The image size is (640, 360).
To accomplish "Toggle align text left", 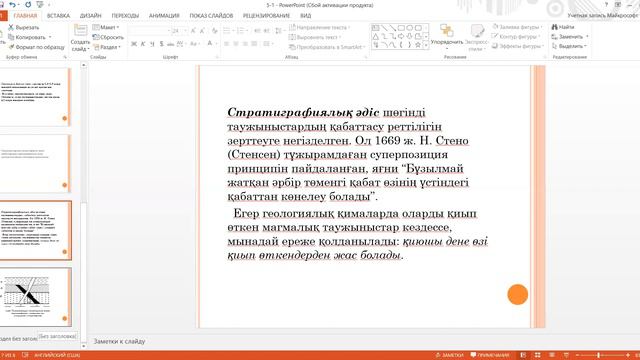I will [227, 44].
